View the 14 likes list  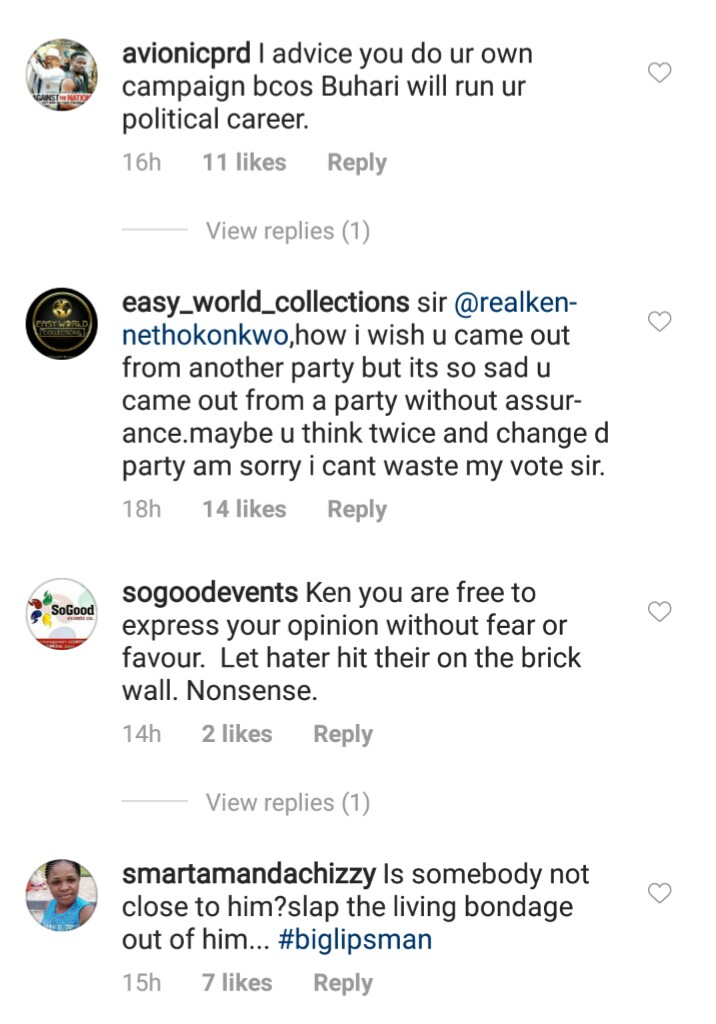pos(244,509)
